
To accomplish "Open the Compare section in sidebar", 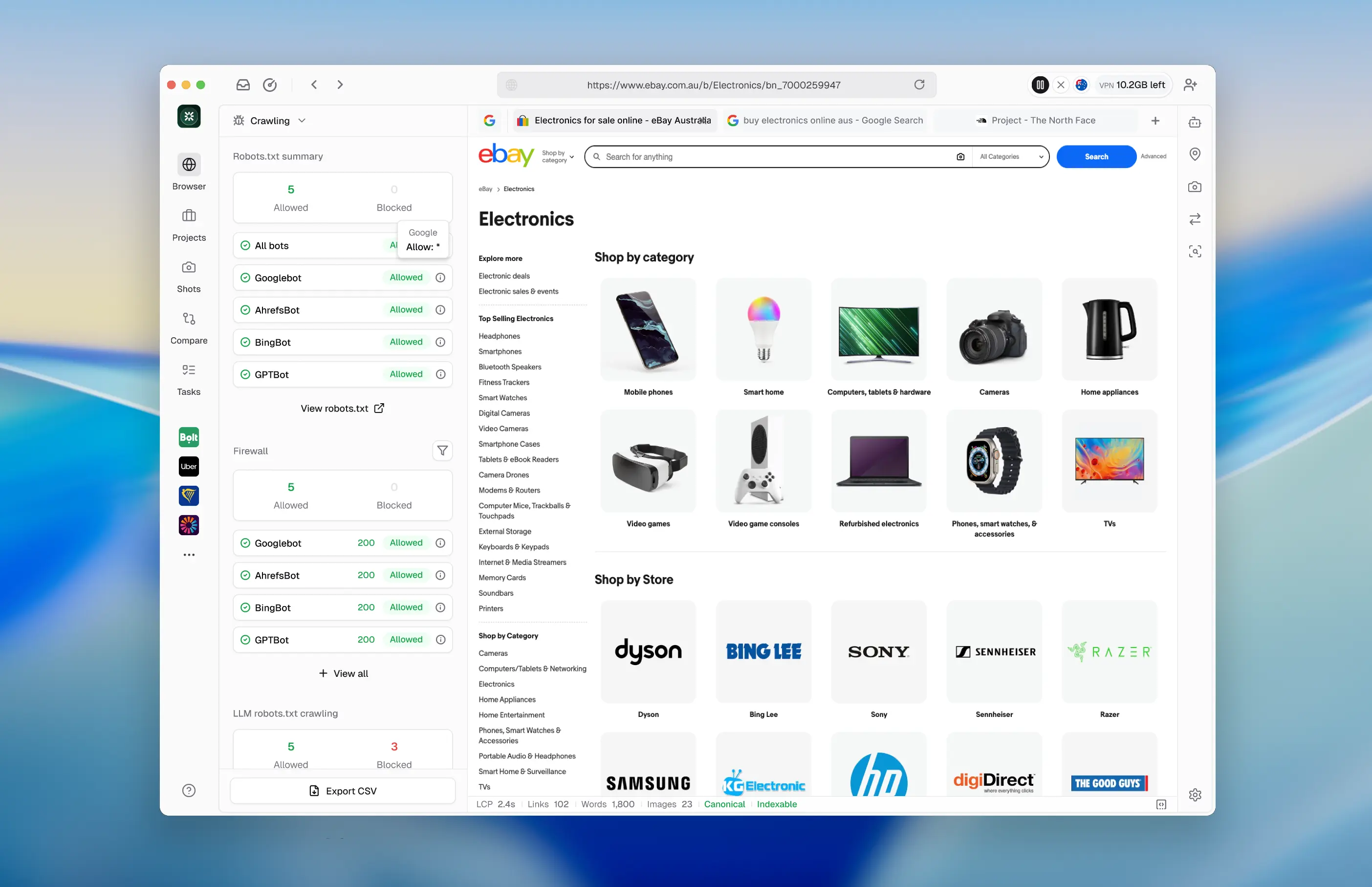I will tap(188, 327).
